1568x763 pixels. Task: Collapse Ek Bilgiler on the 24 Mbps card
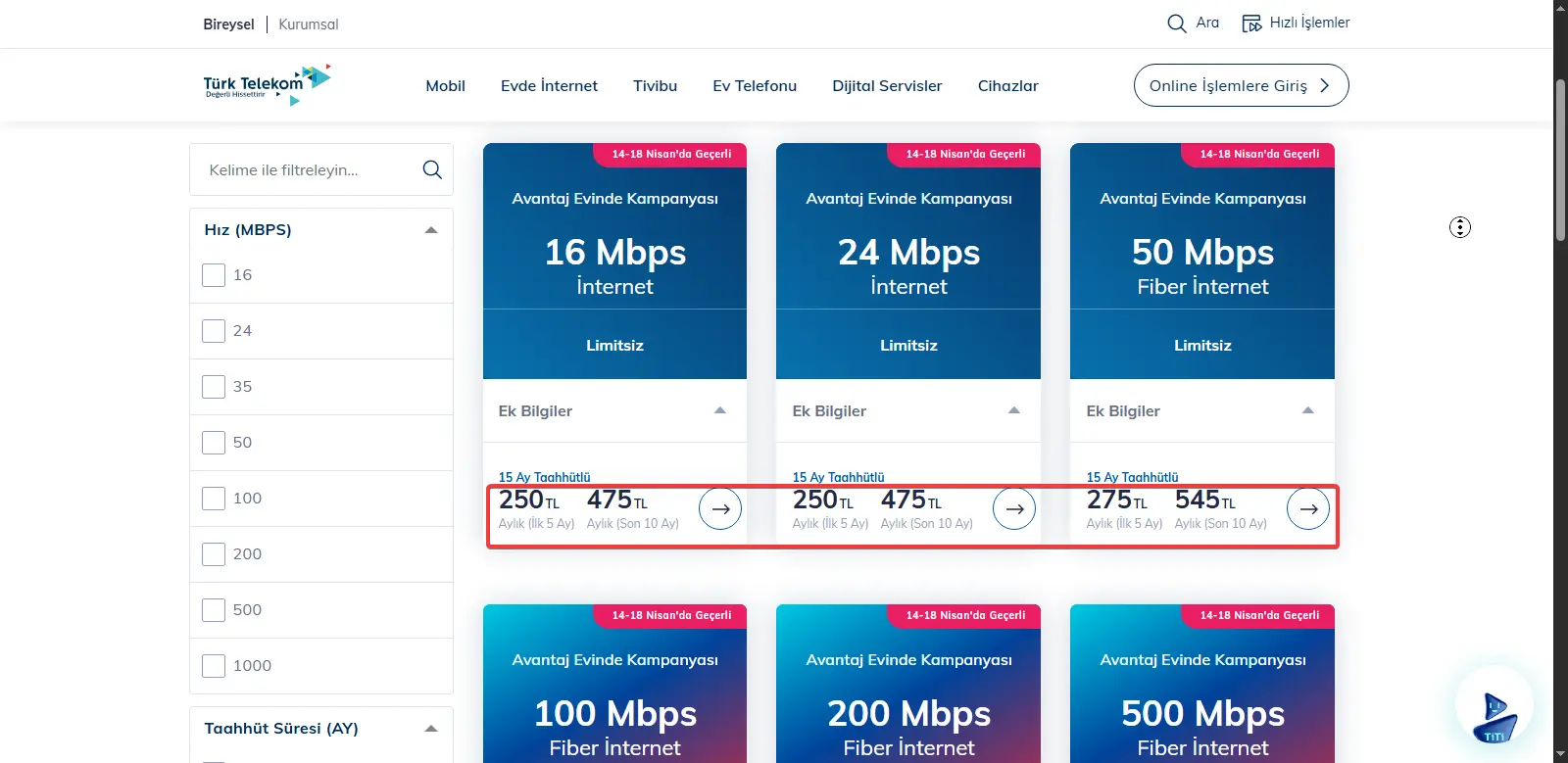(1014, 410)
